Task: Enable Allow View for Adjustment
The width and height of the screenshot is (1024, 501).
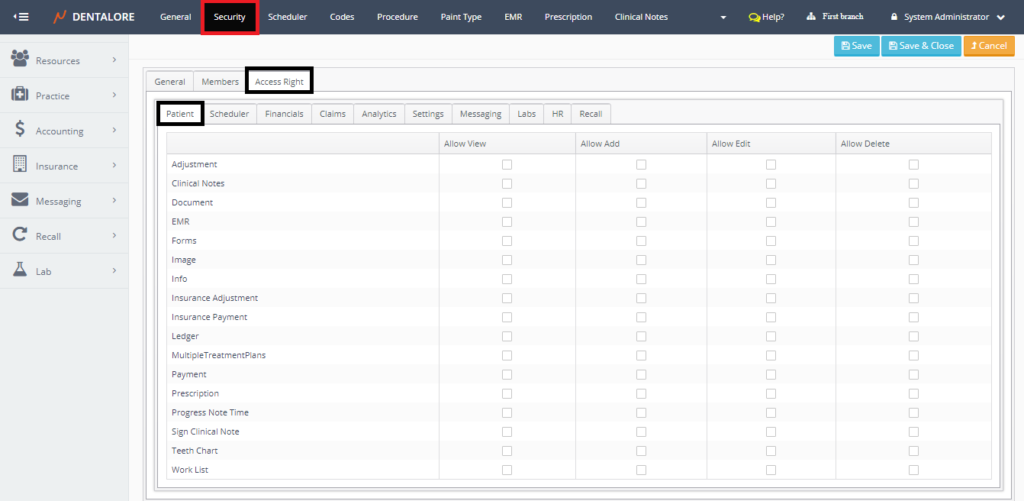Action: click(x=507, y=164)
